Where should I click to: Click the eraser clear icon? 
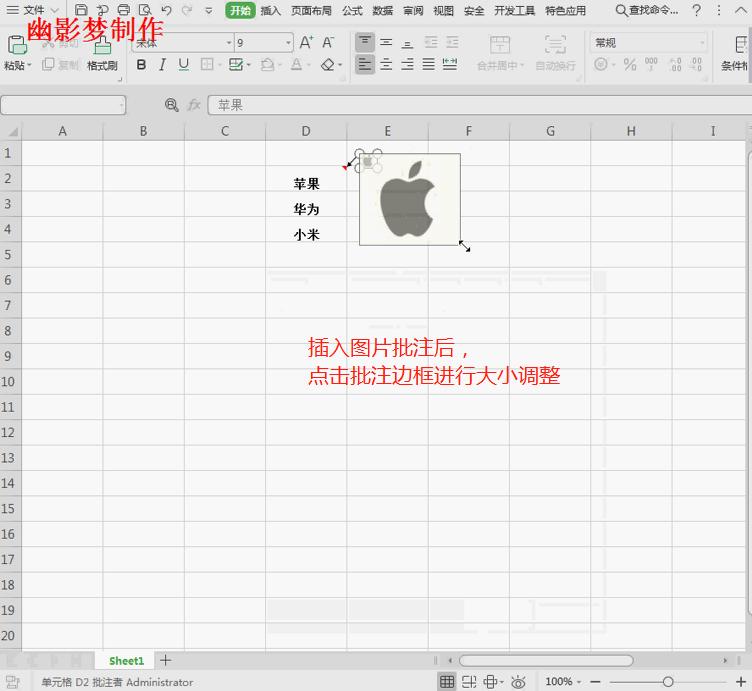click(328, 64)
